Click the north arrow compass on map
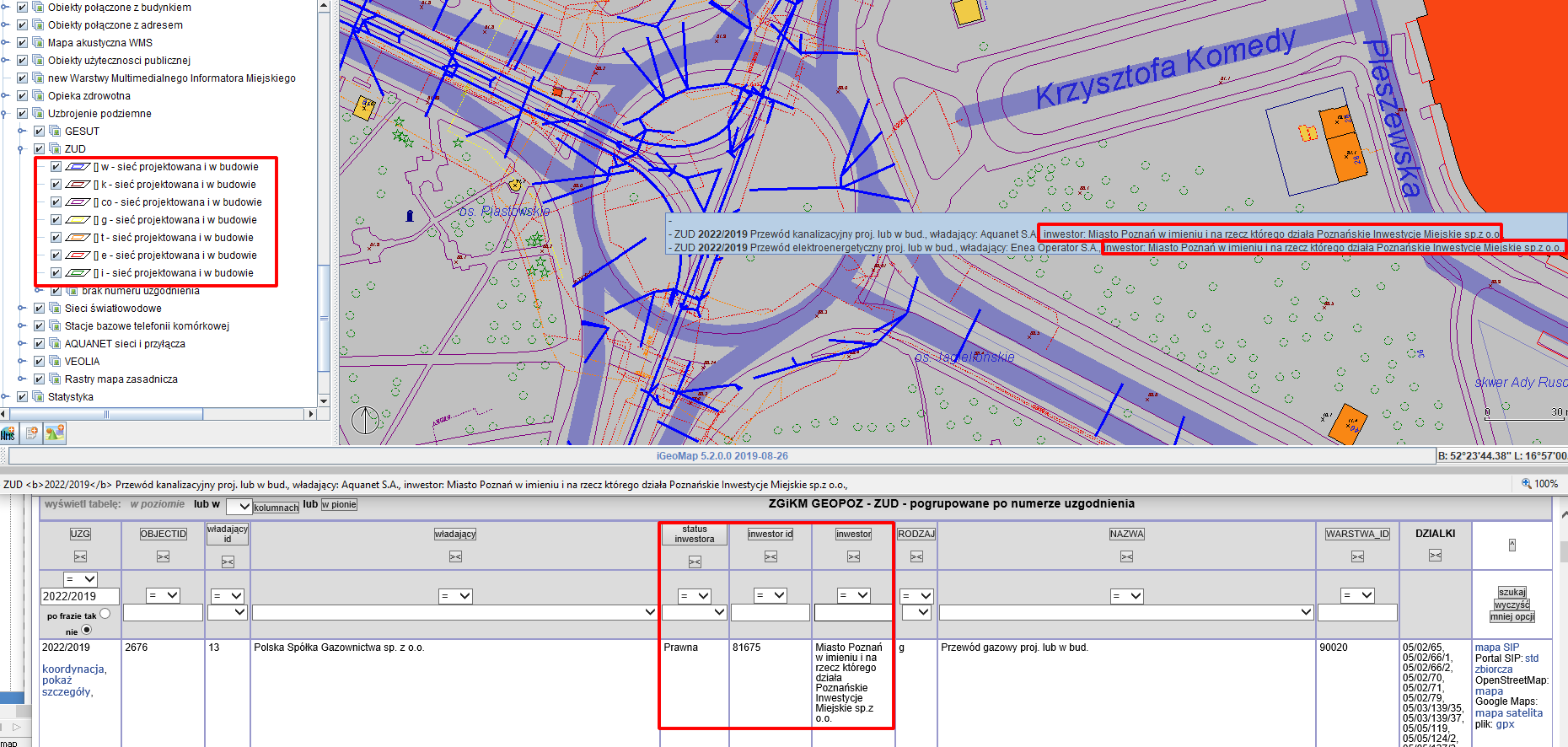Viewport: 1568px width, 747px height. click(x=365, y=419)
